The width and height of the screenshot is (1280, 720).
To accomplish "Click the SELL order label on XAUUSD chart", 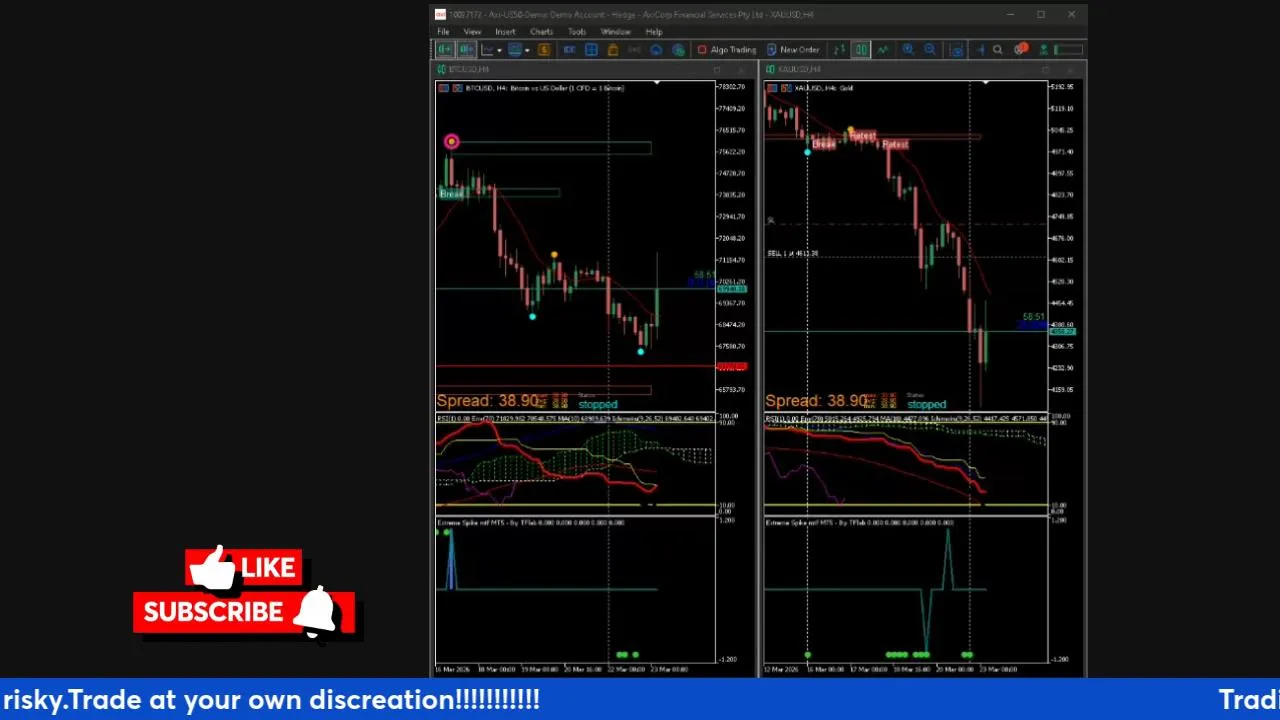I will (793, 254).
